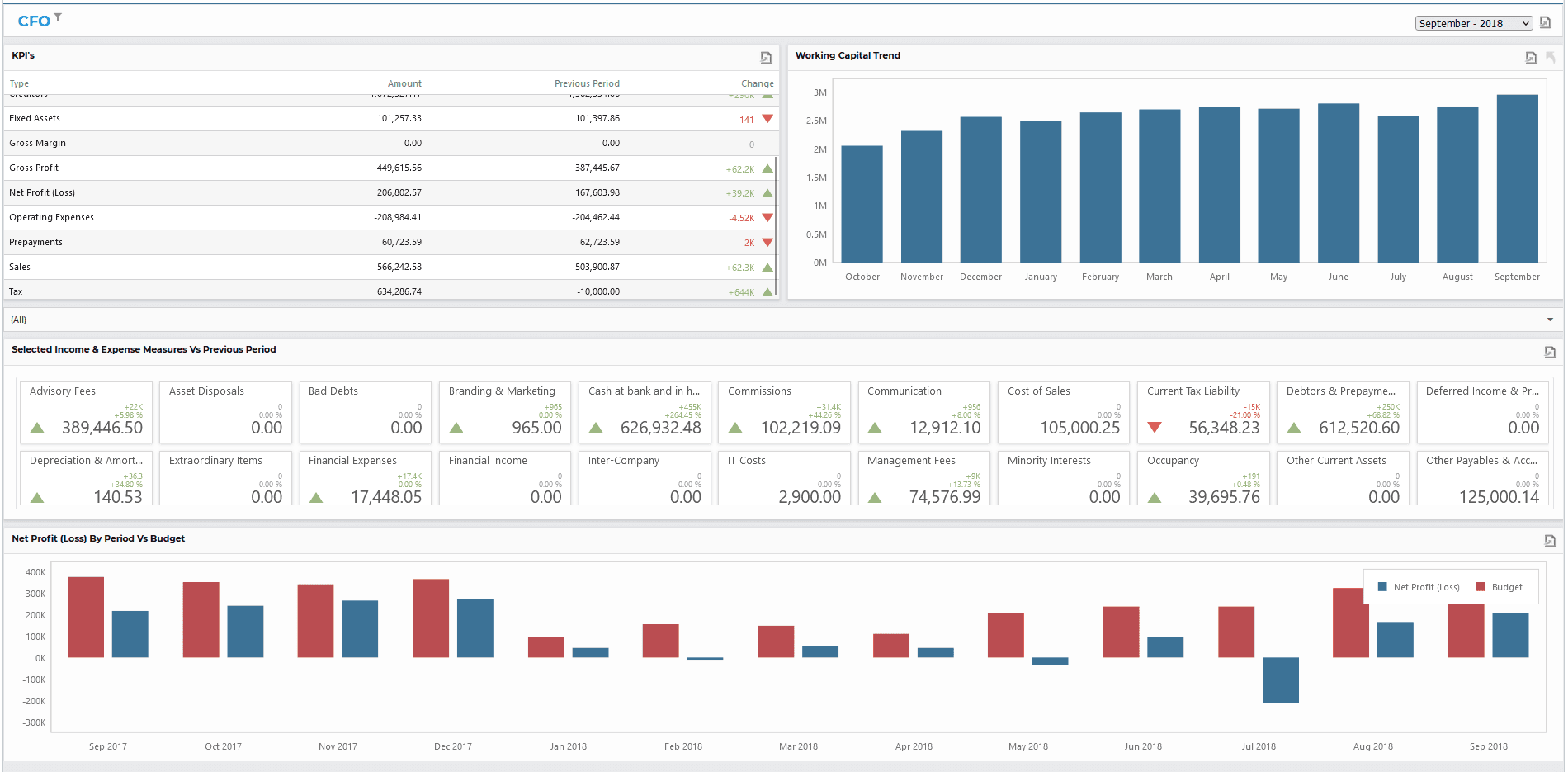Viewport: 1568px width, 772px height.
Task: Open the CFO dashboard filter icon
Action: [58, 17]
